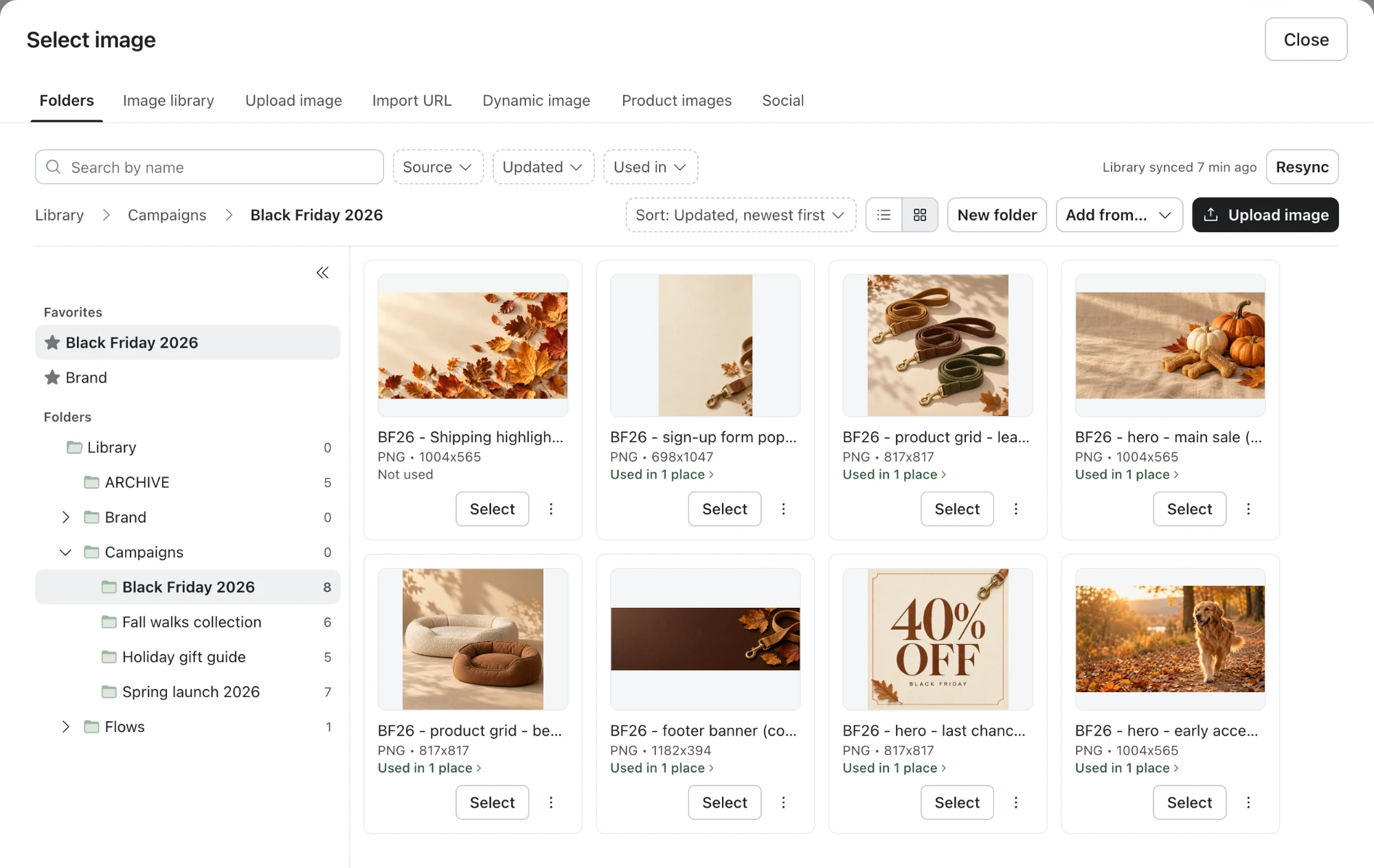
Task: Focus the Search by name field
Action: [x=210, y=167]
